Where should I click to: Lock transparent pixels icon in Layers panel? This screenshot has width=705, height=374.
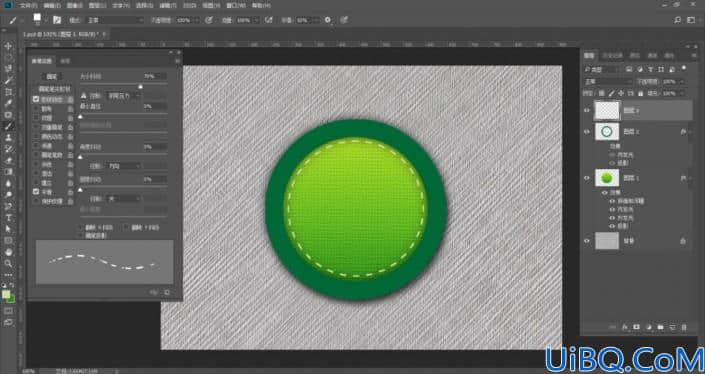coord(601,93)
